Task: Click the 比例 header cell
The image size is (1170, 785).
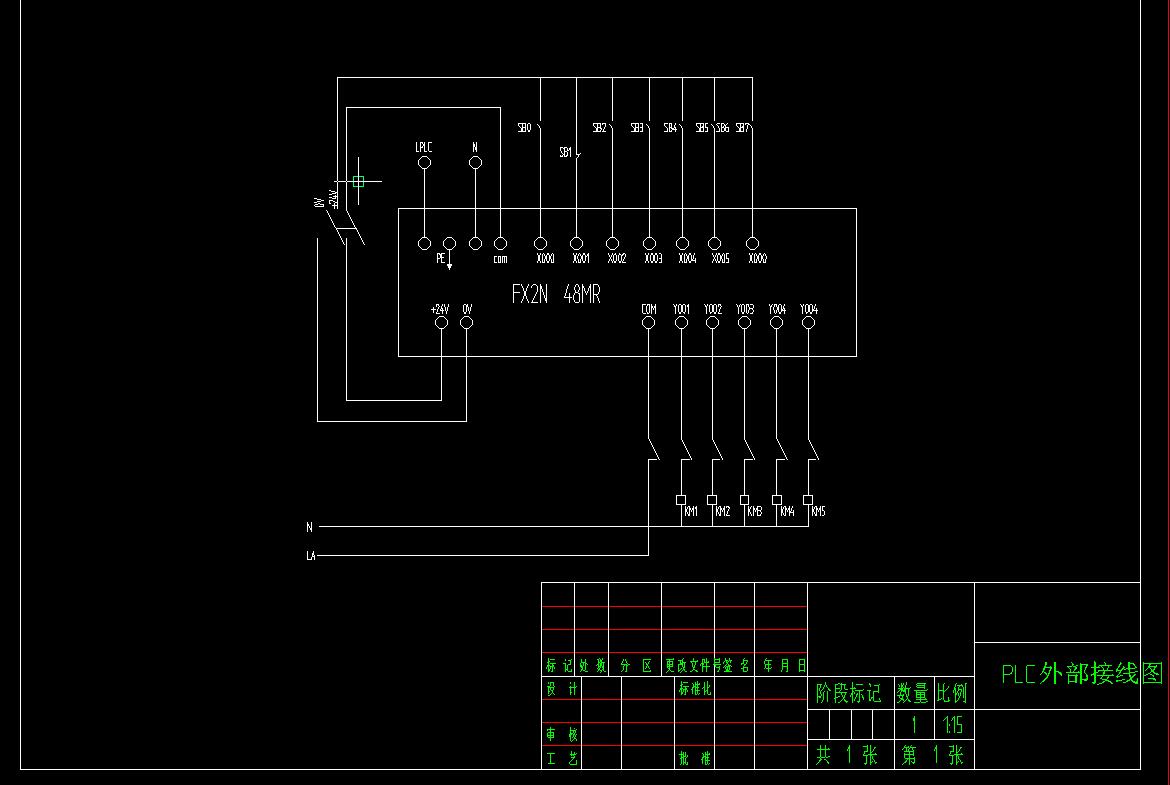Action: (x=952, y=693)
